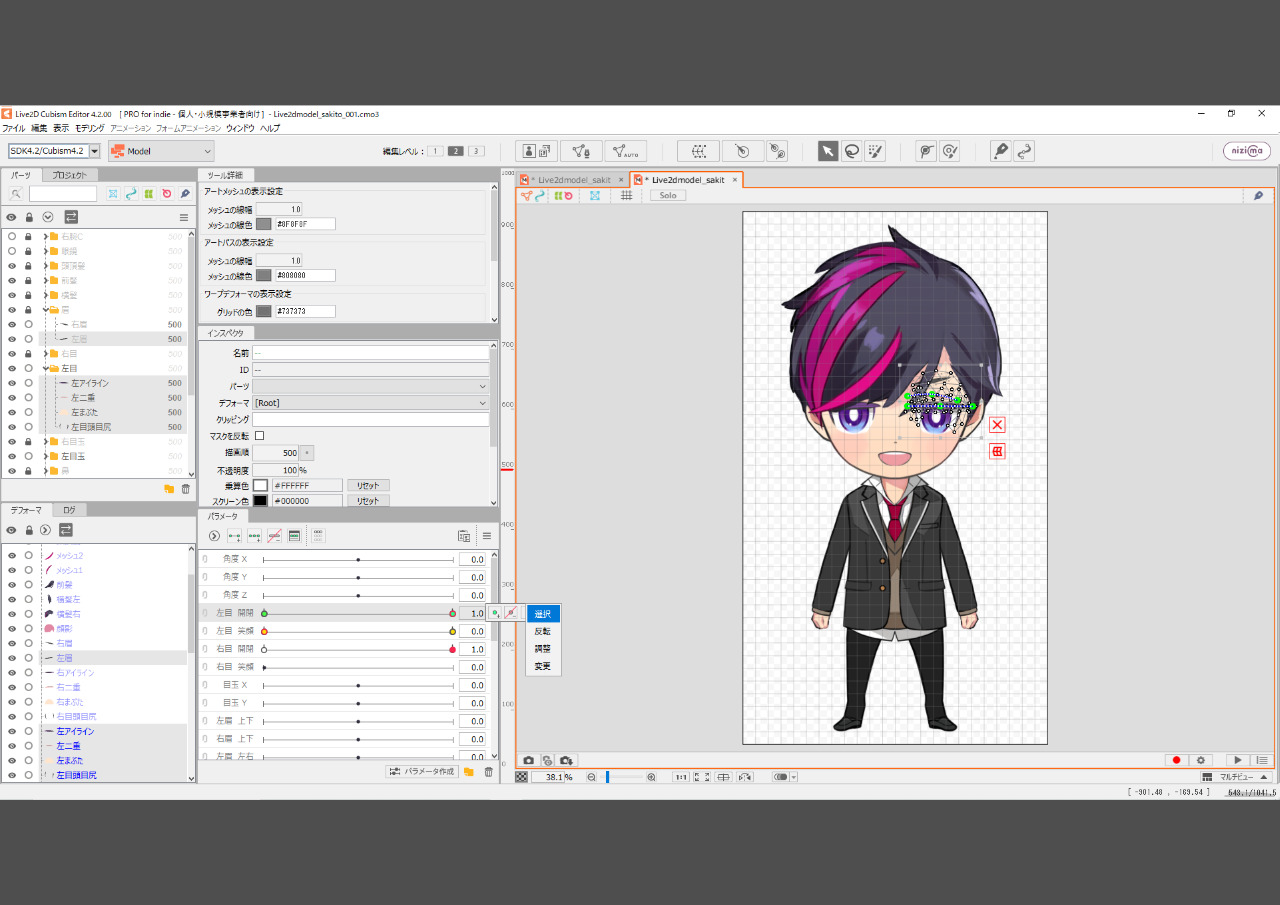Open the ヘルプ menu
The width and height of the screenshot is (1280, 905).
(x=270, y=128)
